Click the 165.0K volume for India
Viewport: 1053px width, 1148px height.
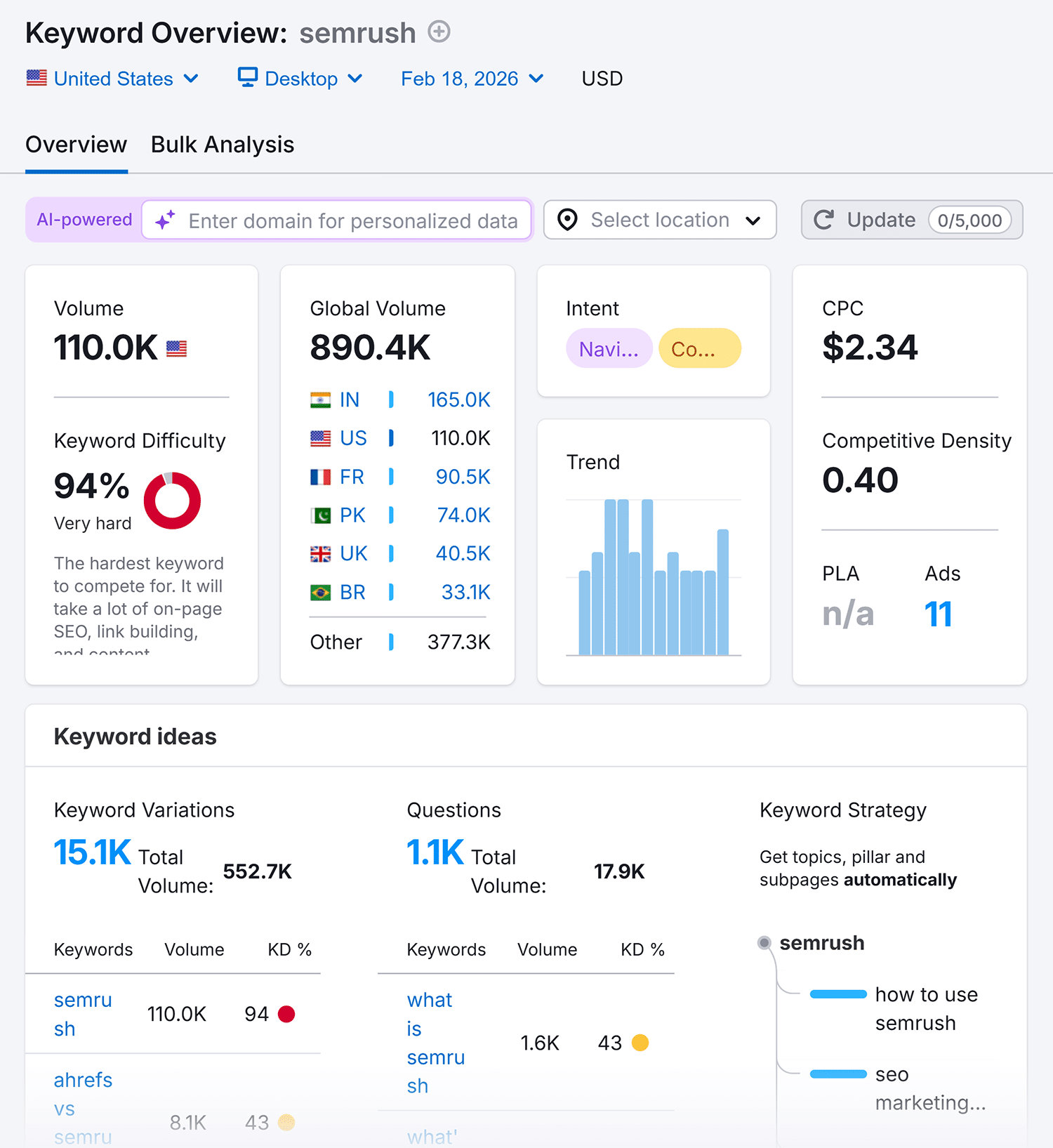[459, 400]
